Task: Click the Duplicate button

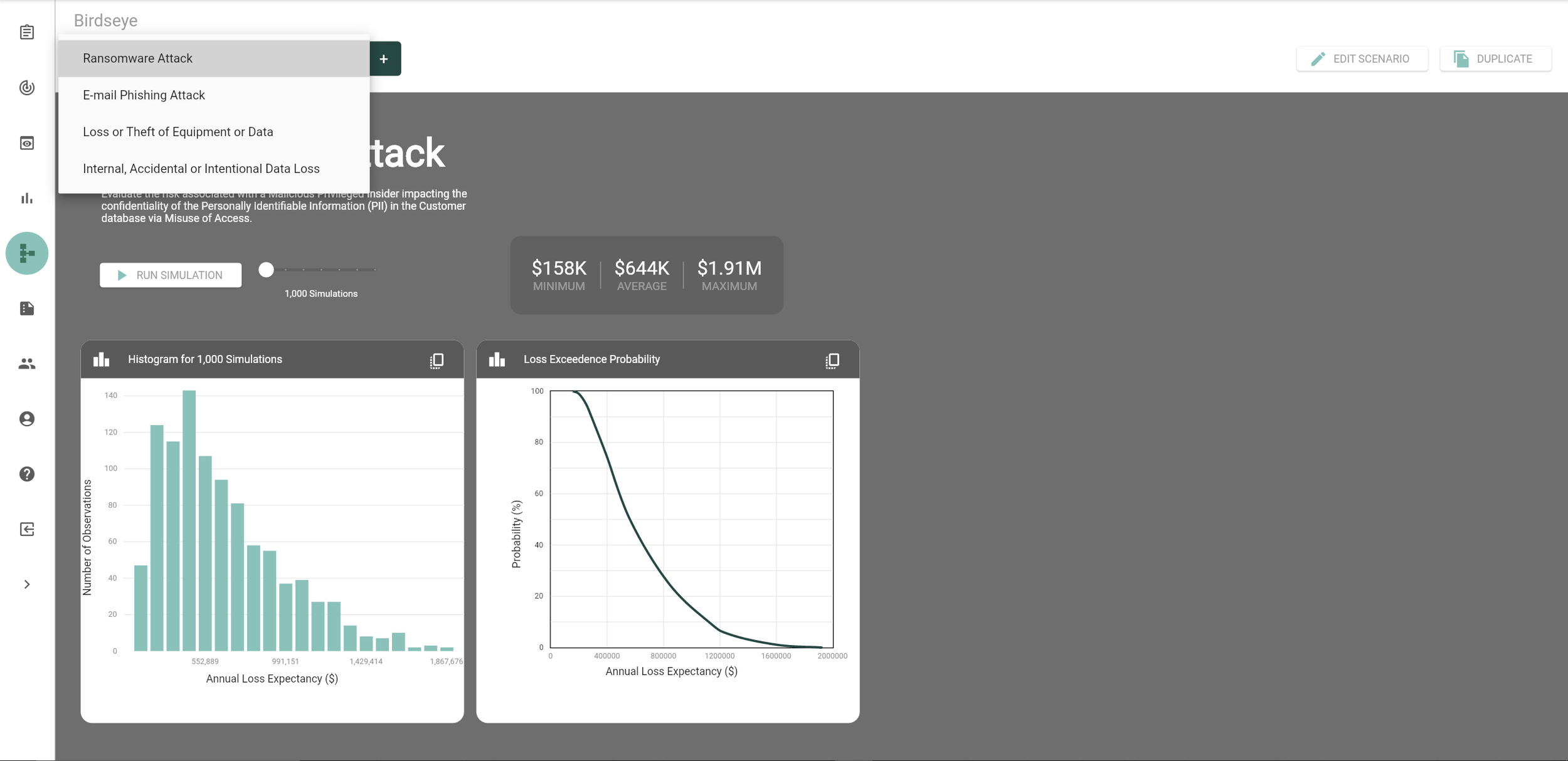Action: 1495,59
